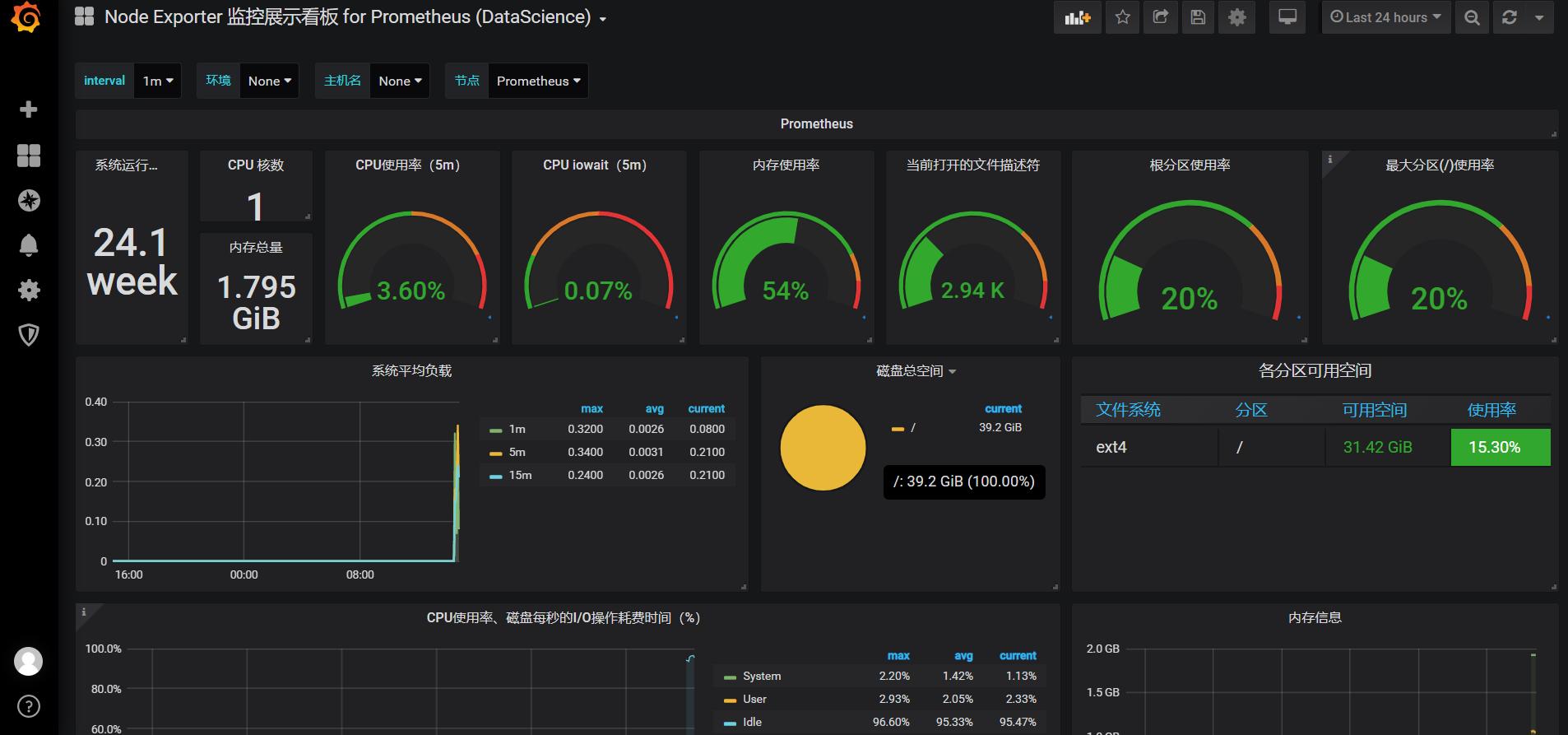Open the Create plus menu in sidebar
The height and width of the screenshot is (735, 1568).
point(29,109)
